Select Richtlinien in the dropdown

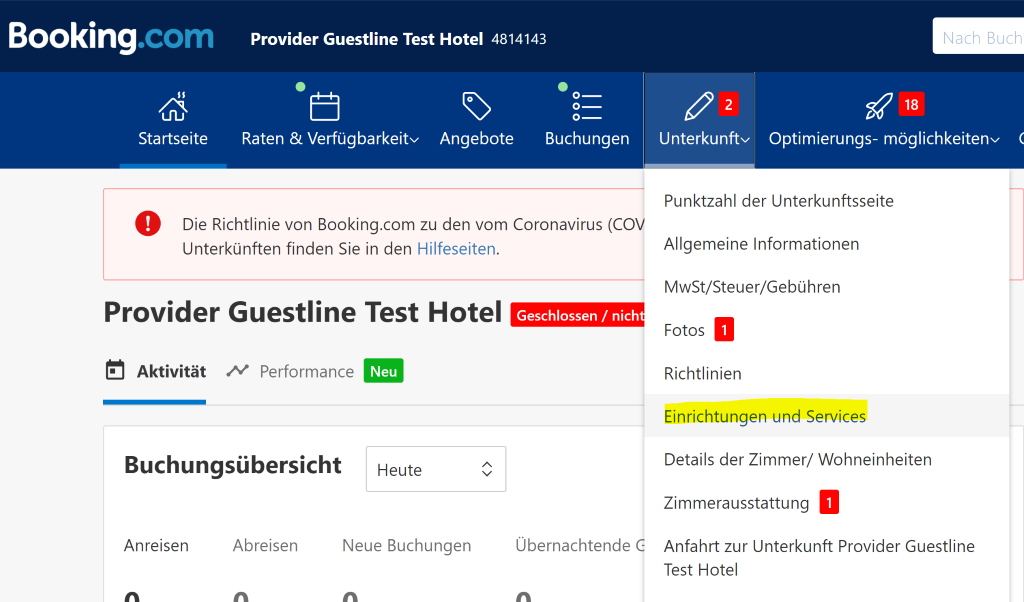pos(703,373)
